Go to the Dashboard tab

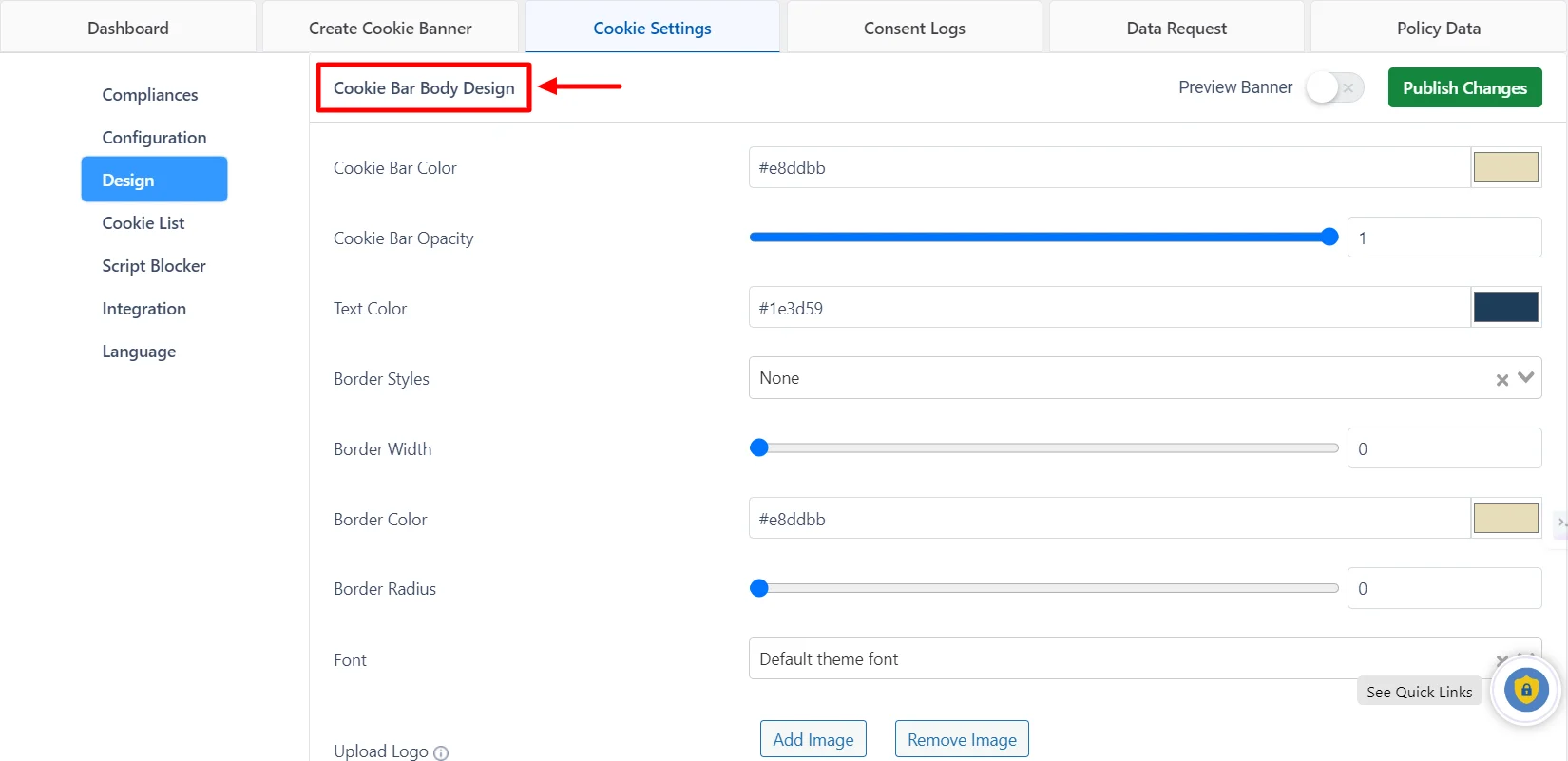pos(128,29)
